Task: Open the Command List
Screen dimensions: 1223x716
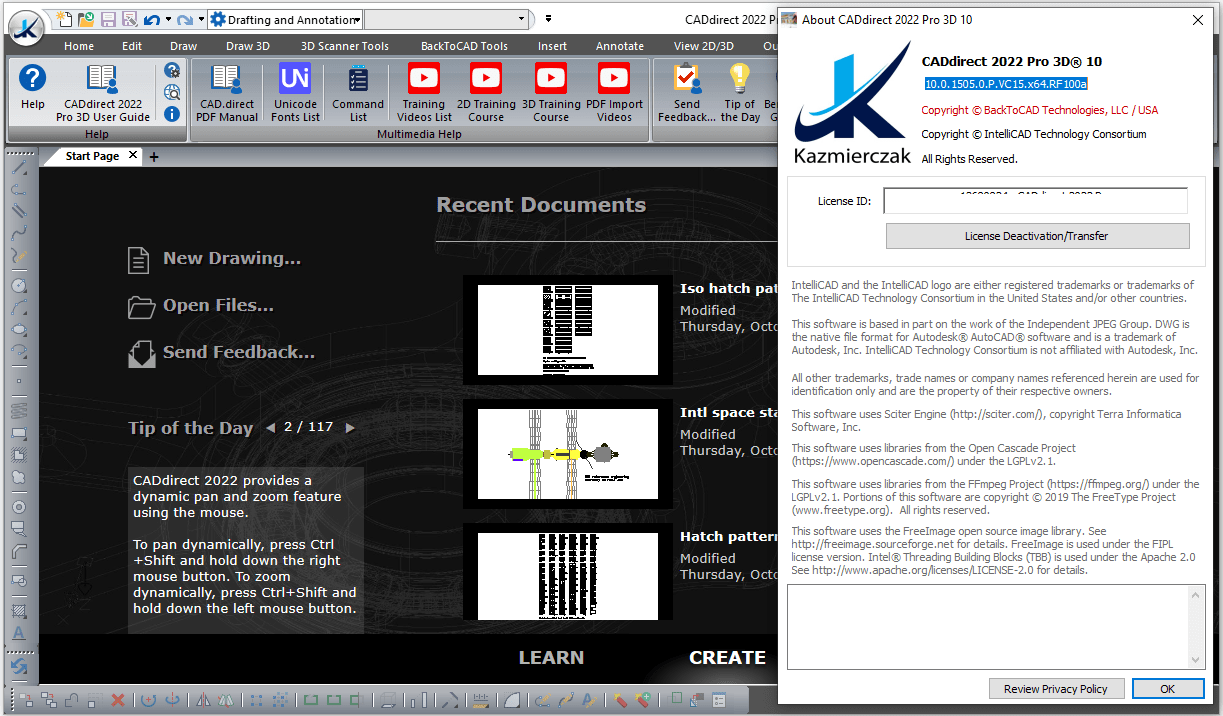Action: [x=358, y=93]
